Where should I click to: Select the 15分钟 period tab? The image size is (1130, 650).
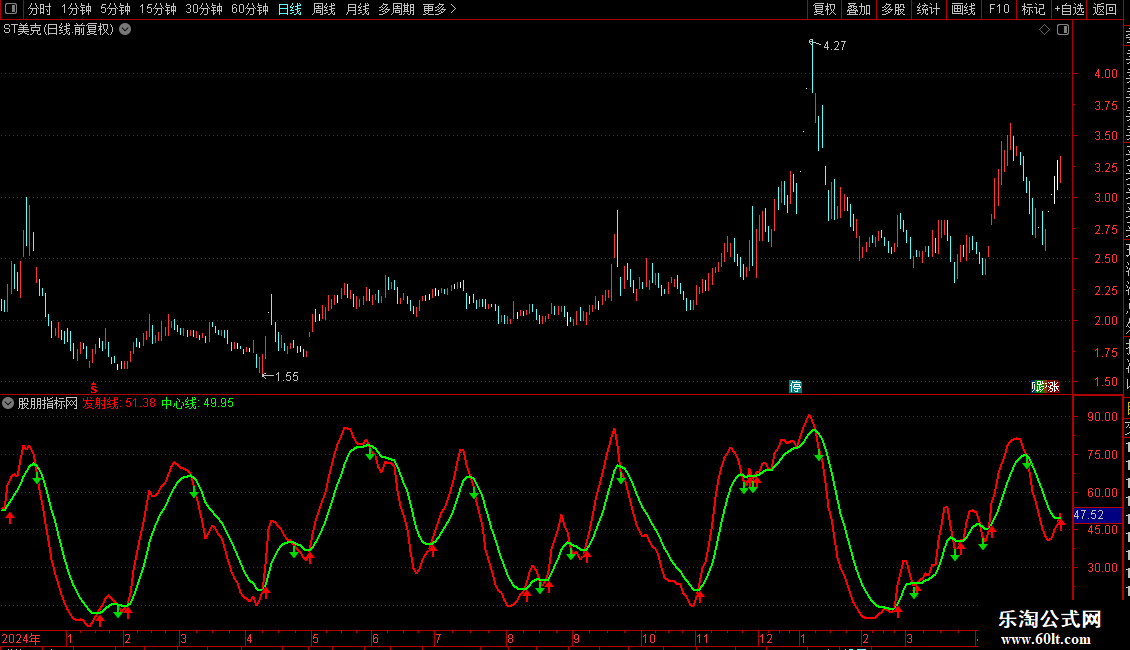158,9
